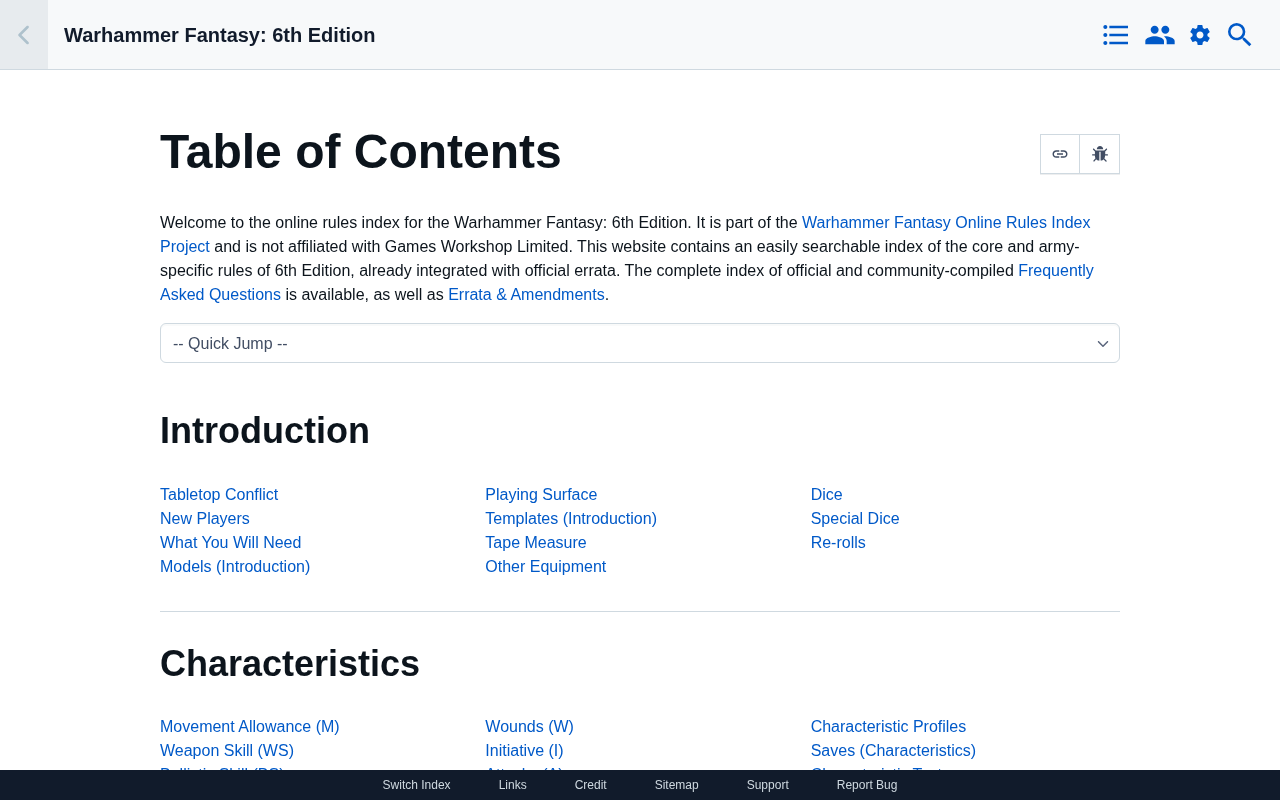The width and height of the screenshot is (1280, 800).
Task: Open the Tabletop Conflict link
Action: click(x=219, y=495)
